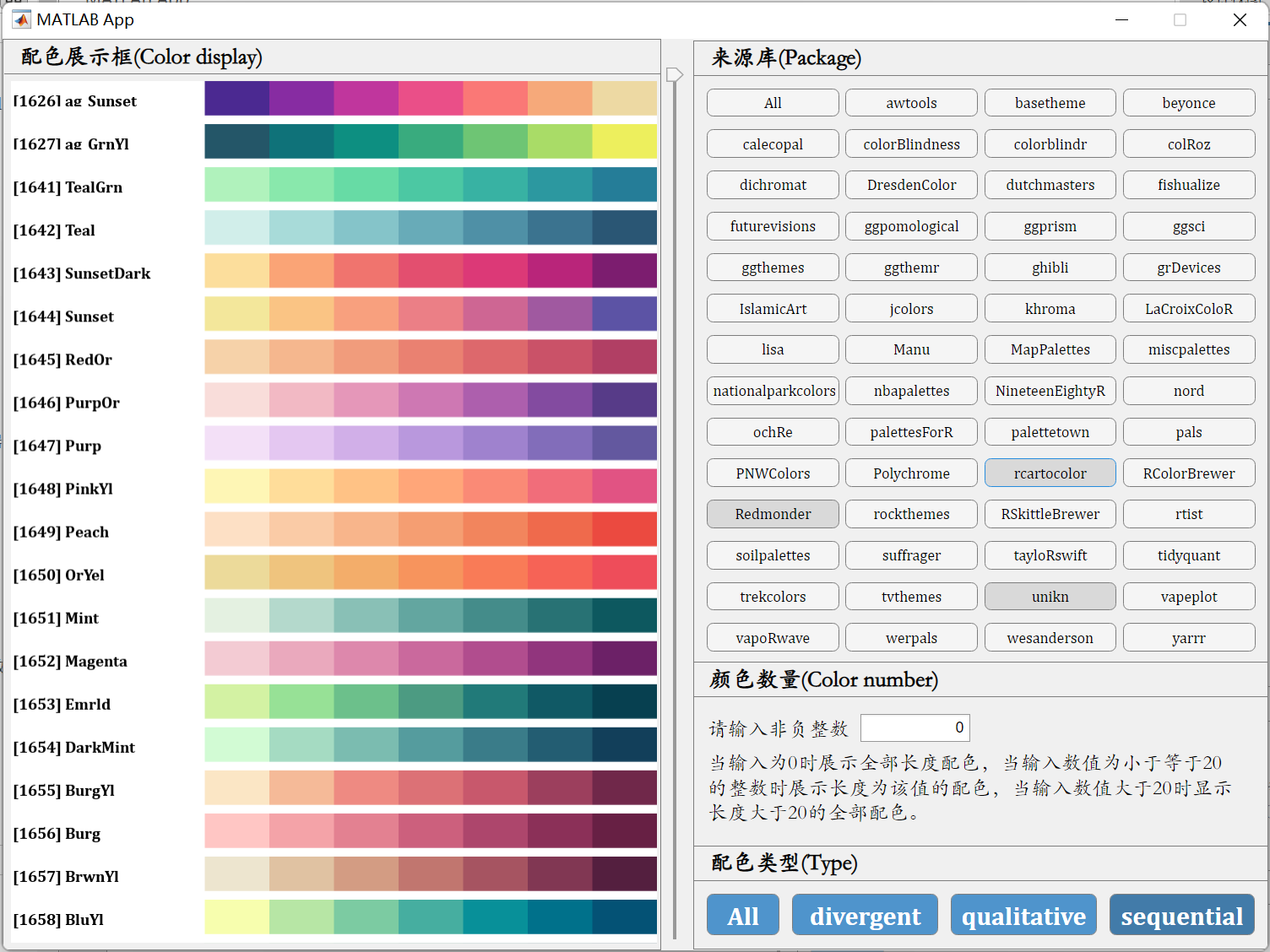This screenshot has height=952, width=1270.
Task: Select the basetheme package
Action: pos(1050,103)
